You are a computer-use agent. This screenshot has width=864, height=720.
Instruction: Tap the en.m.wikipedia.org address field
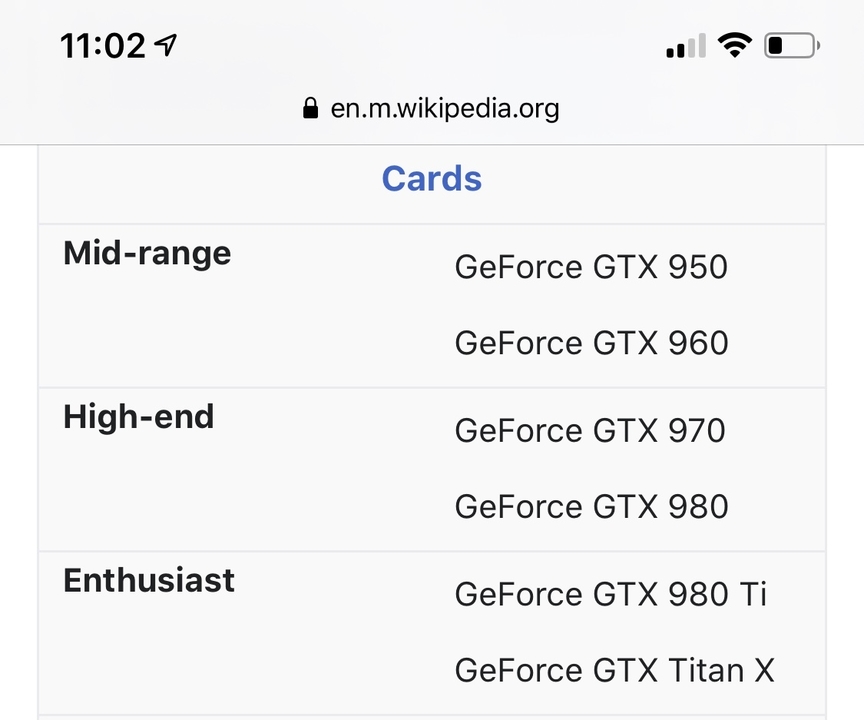pyautogui.click(x=431, y=108)
